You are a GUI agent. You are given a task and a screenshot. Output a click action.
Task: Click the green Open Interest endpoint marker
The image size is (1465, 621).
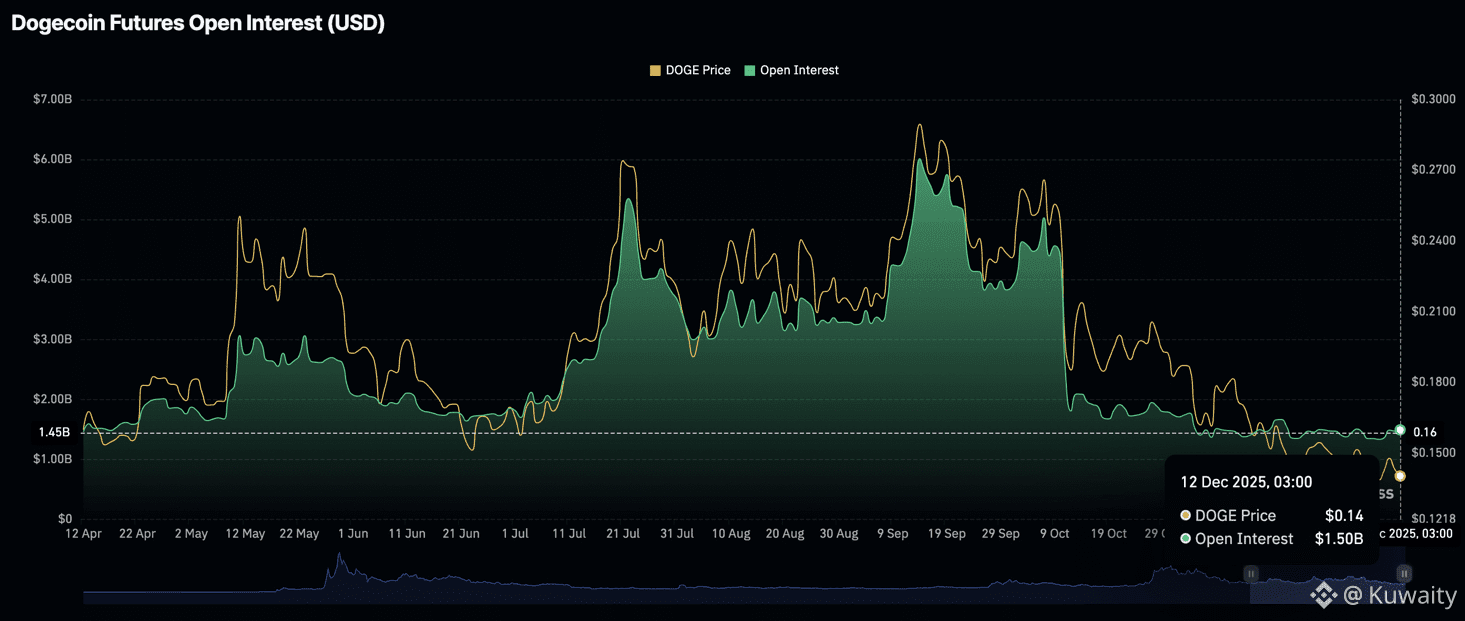pos(1400,430)
